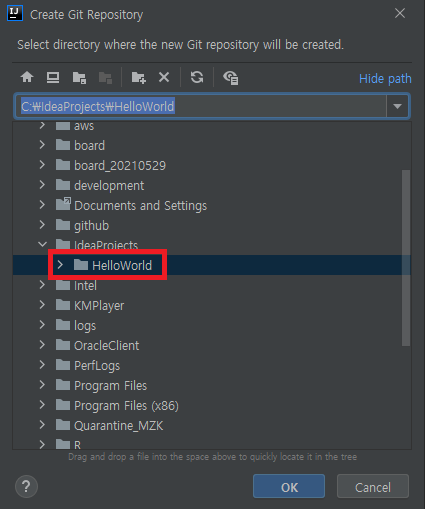The width and height of the screenshot is (425, 509).
Task: Select the development folder row
Action: pos(212,185)
